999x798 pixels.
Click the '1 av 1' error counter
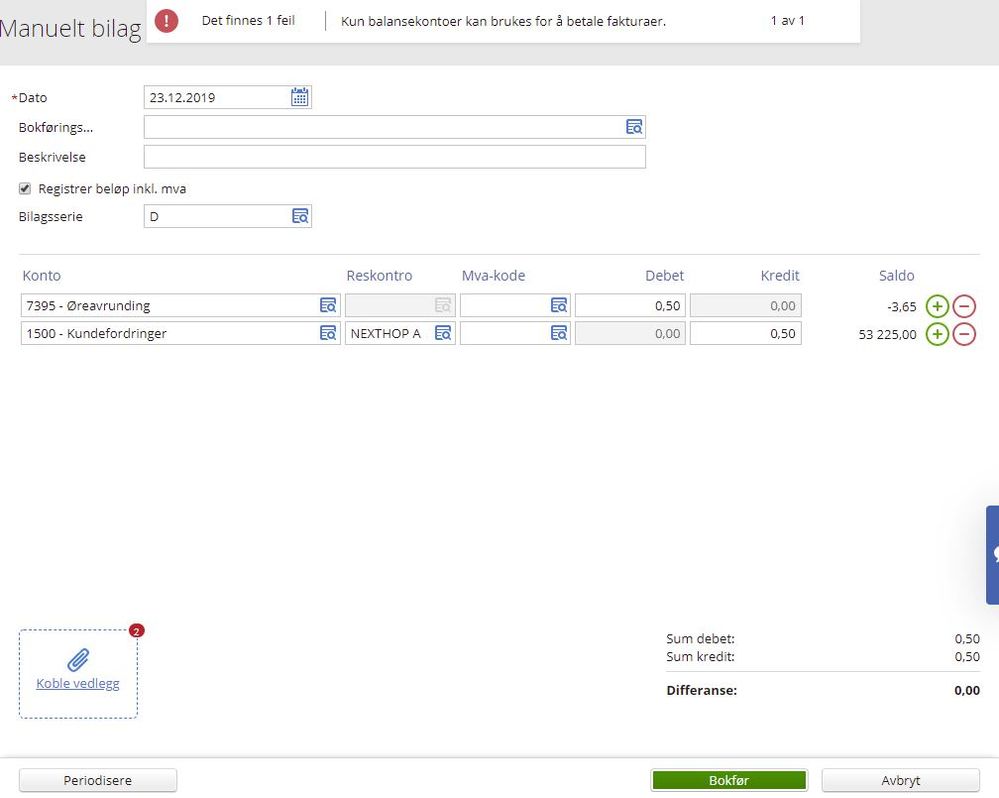coord(787,20)
